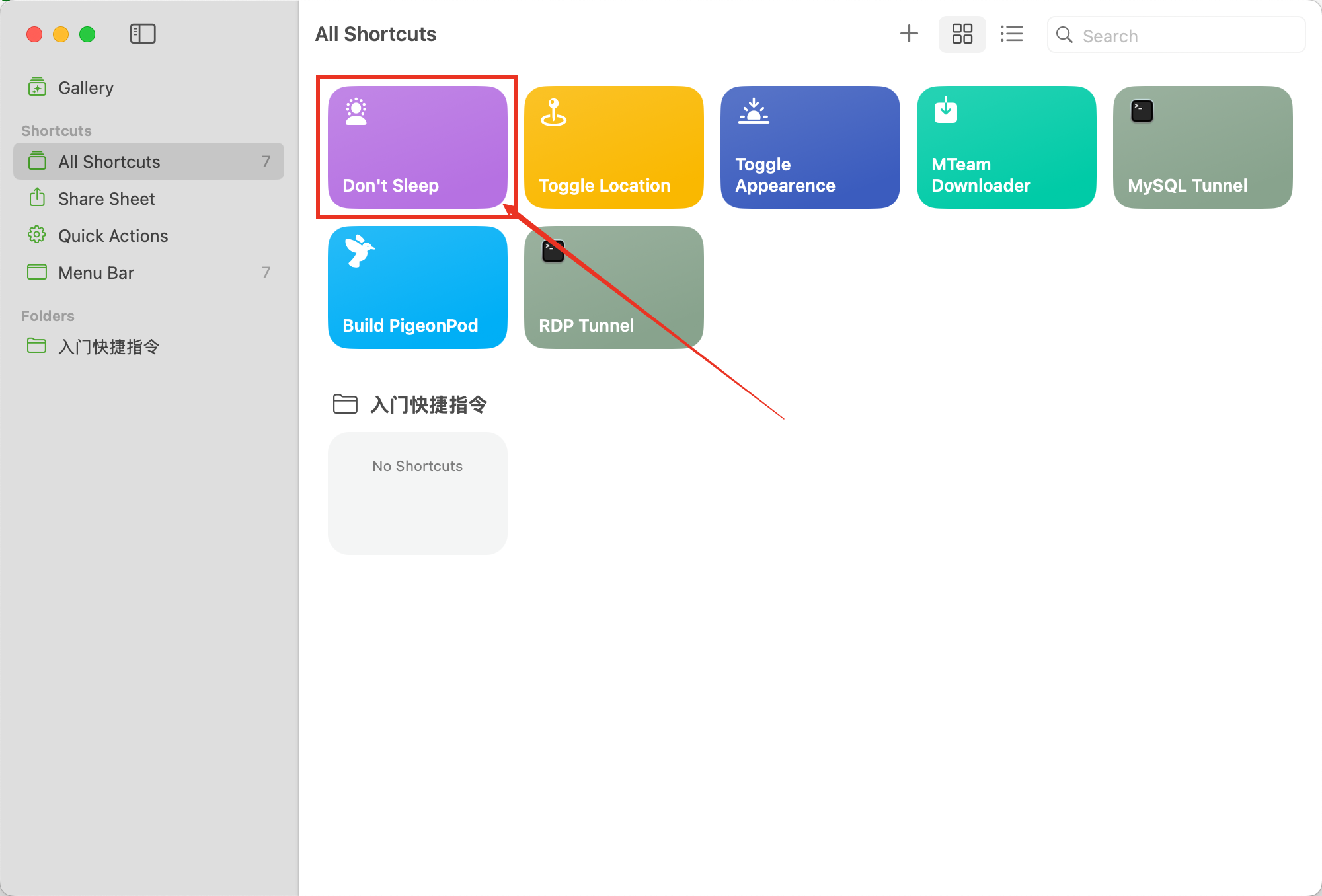Click MTeam Downloader download icon
Screen dimensions: 1322x896
(945, 111)
